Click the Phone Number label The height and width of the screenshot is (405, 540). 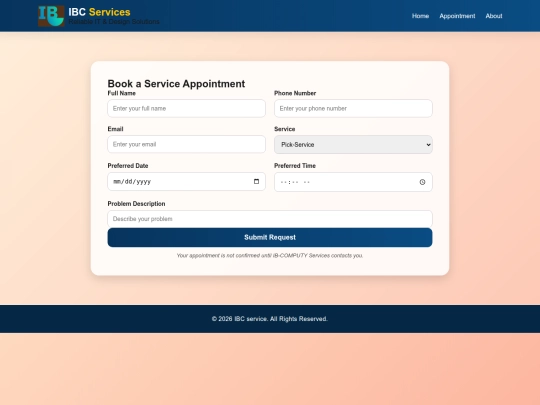pos(295,93)
